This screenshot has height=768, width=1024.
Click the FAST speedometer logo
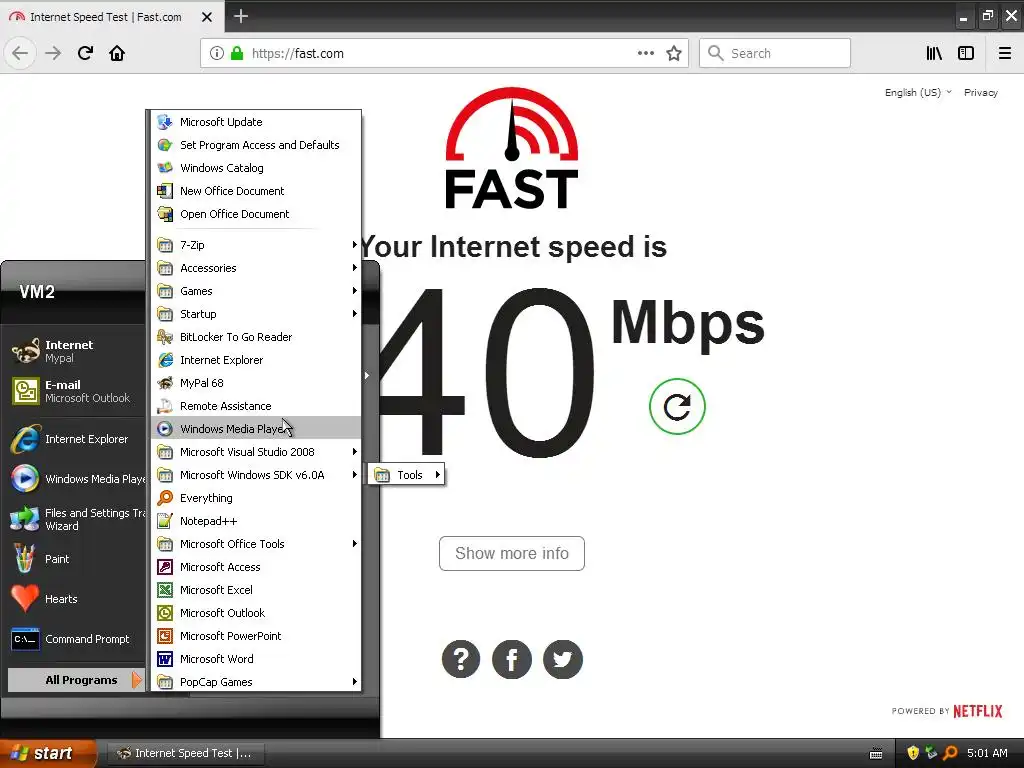[512, 148]
